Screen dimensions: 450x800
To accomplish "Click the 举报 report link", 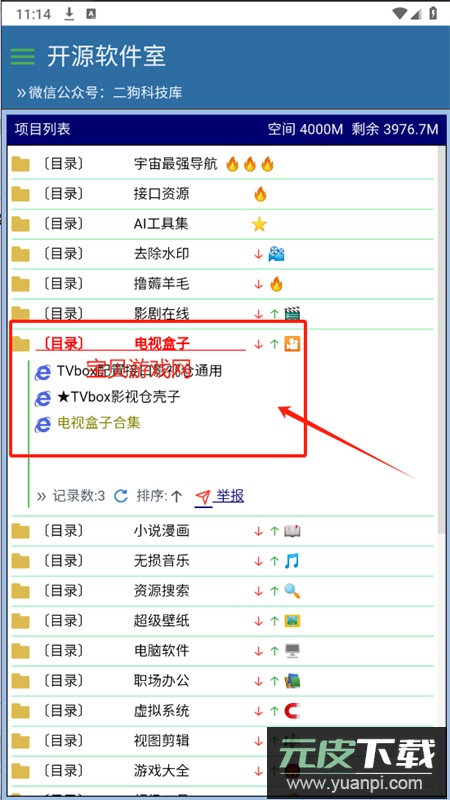I will [230, 495].
